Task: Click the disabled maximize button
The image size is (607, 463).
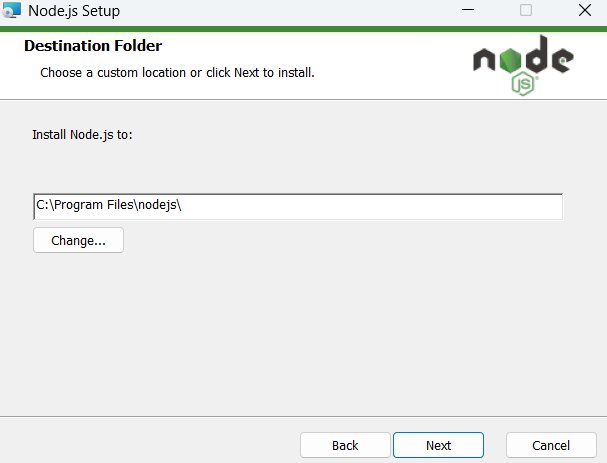Action: point(526,10)
